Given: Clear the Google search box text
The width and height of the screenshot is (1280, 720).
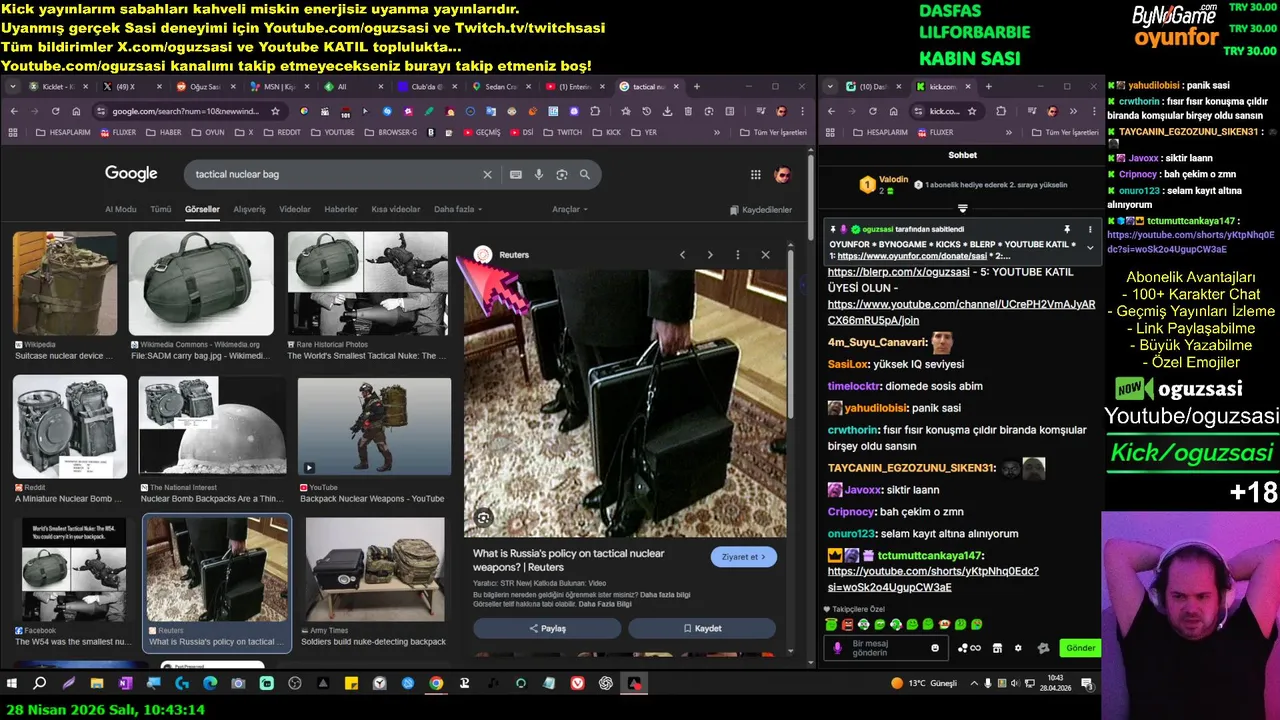Looking at the screenshot, I should click(488, 174).
